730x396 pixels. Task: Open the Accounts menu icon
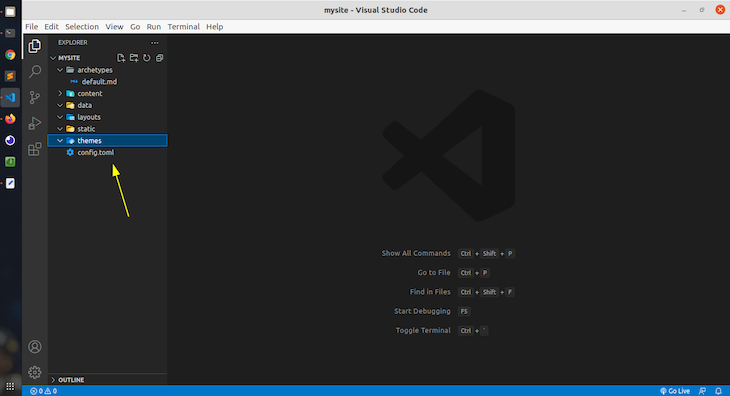pos(35,347)
